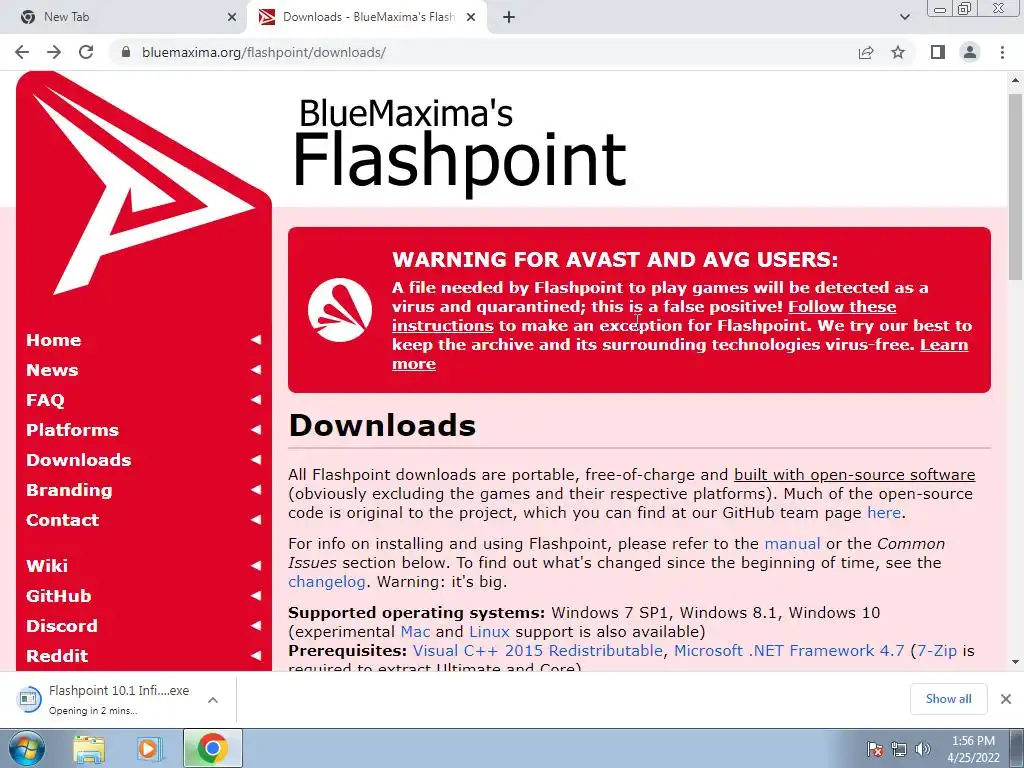The width and height of the screenshot is (1024, 768).
Task: Click Show all downloads button
Action: 948,699
